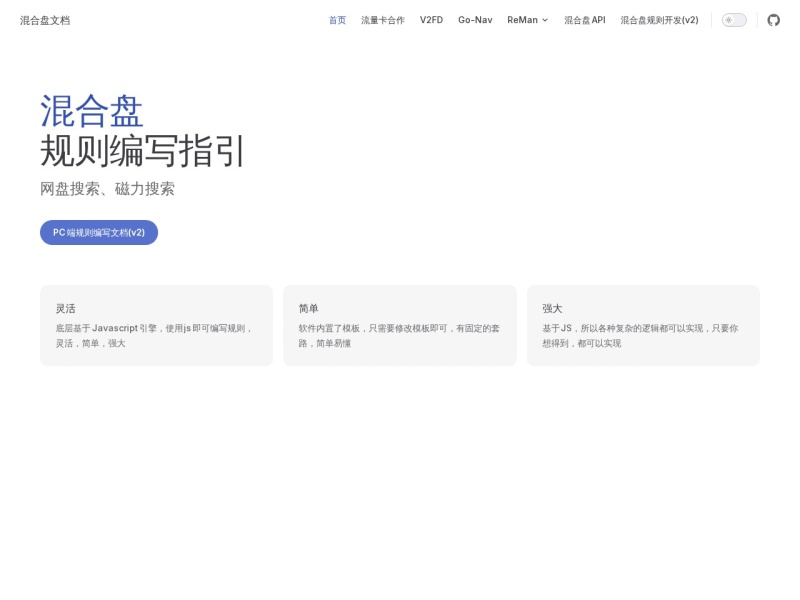
Task: Open 混合盘 API nav link
Action: pos(585,20)
